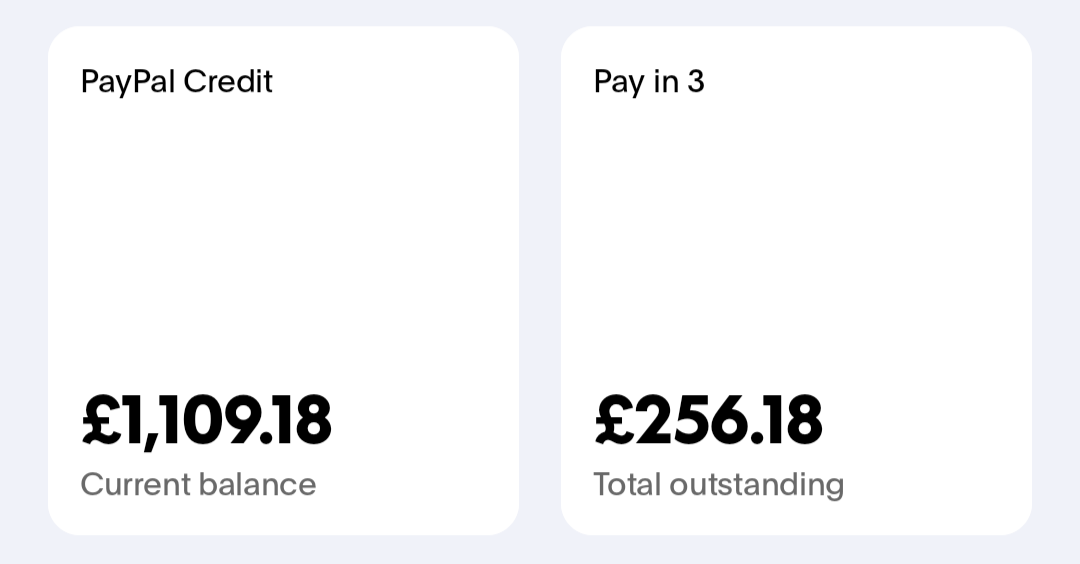Click the Total outstanding label
Viewport: 1080px width, 564px height.
(718, 485)
